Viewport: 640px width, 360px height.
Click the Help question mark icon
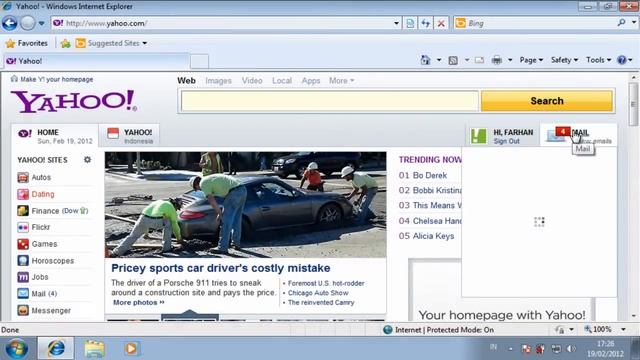click(622, 60)
